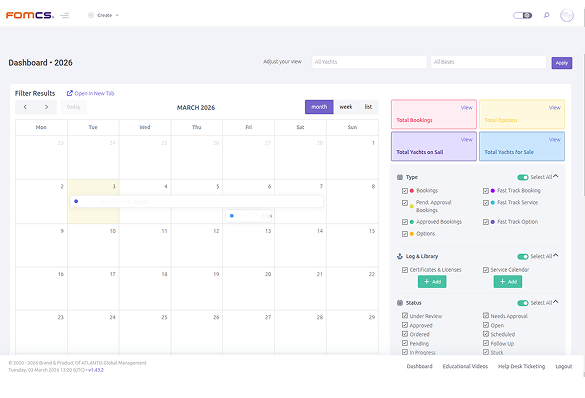
Task: Click Add under Certificates & Licenses
Action: click(x=432, y=282)
